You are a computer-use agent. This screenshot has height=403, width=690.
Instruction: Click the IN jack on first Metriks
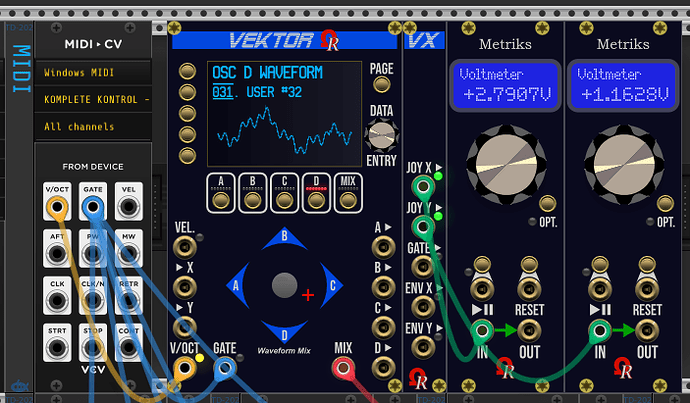point(482,330)
